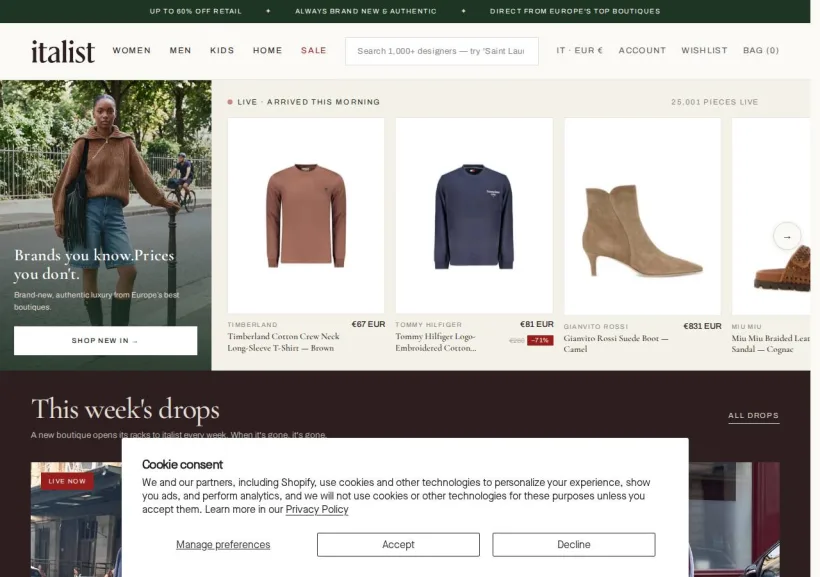Open the Timberland brown T-shirt image
820x577 pixels.
pos(306,216)
